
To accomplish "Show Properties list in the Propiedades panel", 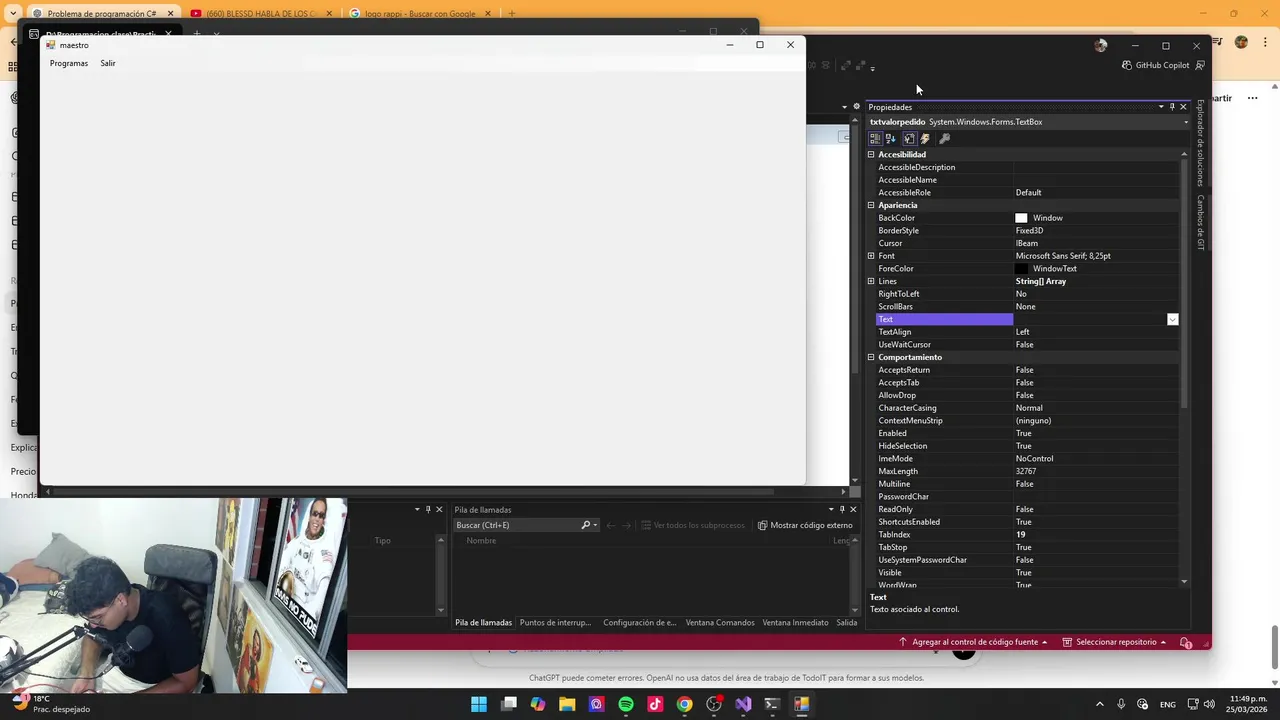I will [909, 139].
